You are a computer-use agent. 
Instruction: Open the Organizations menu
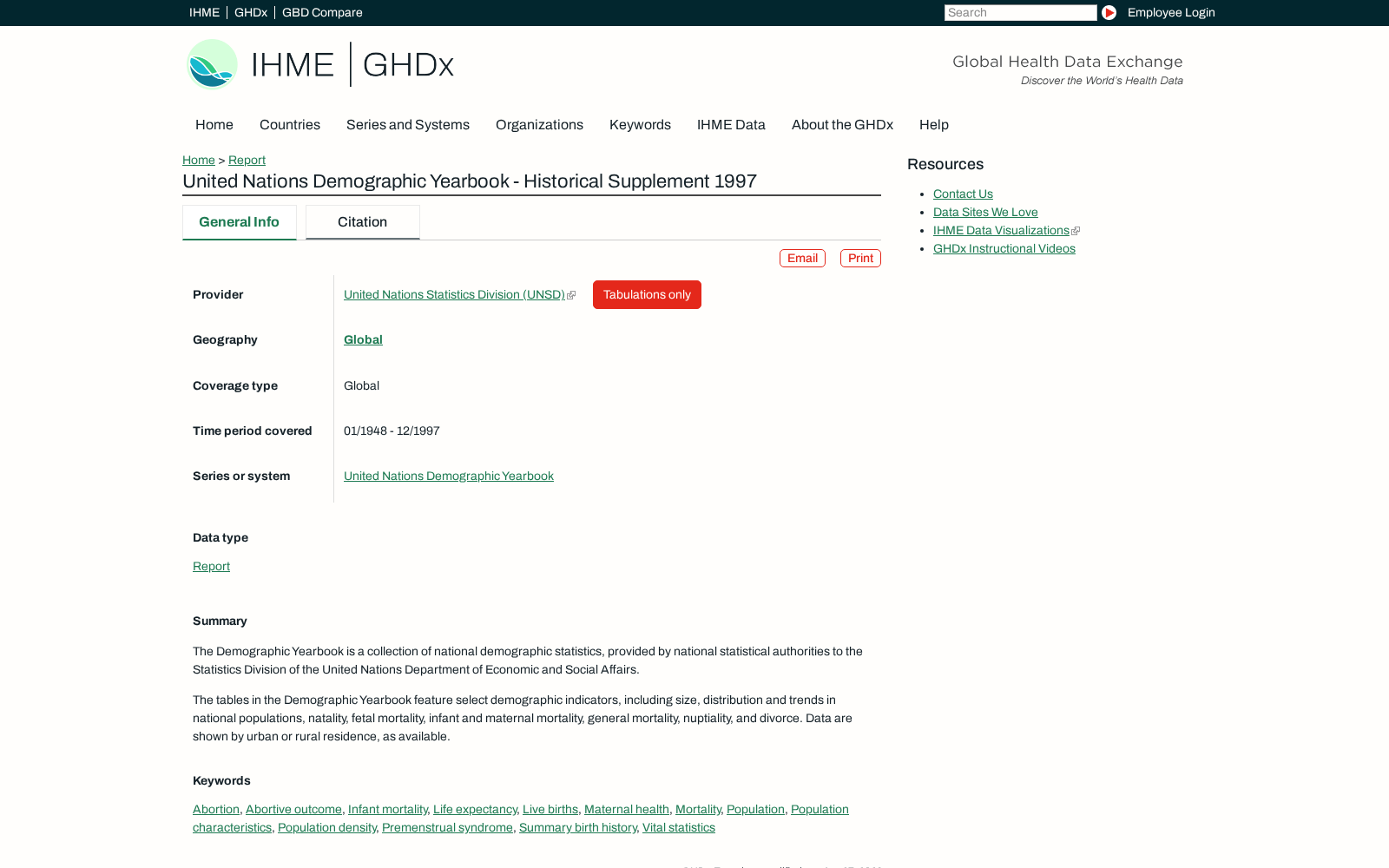[539, 125]
